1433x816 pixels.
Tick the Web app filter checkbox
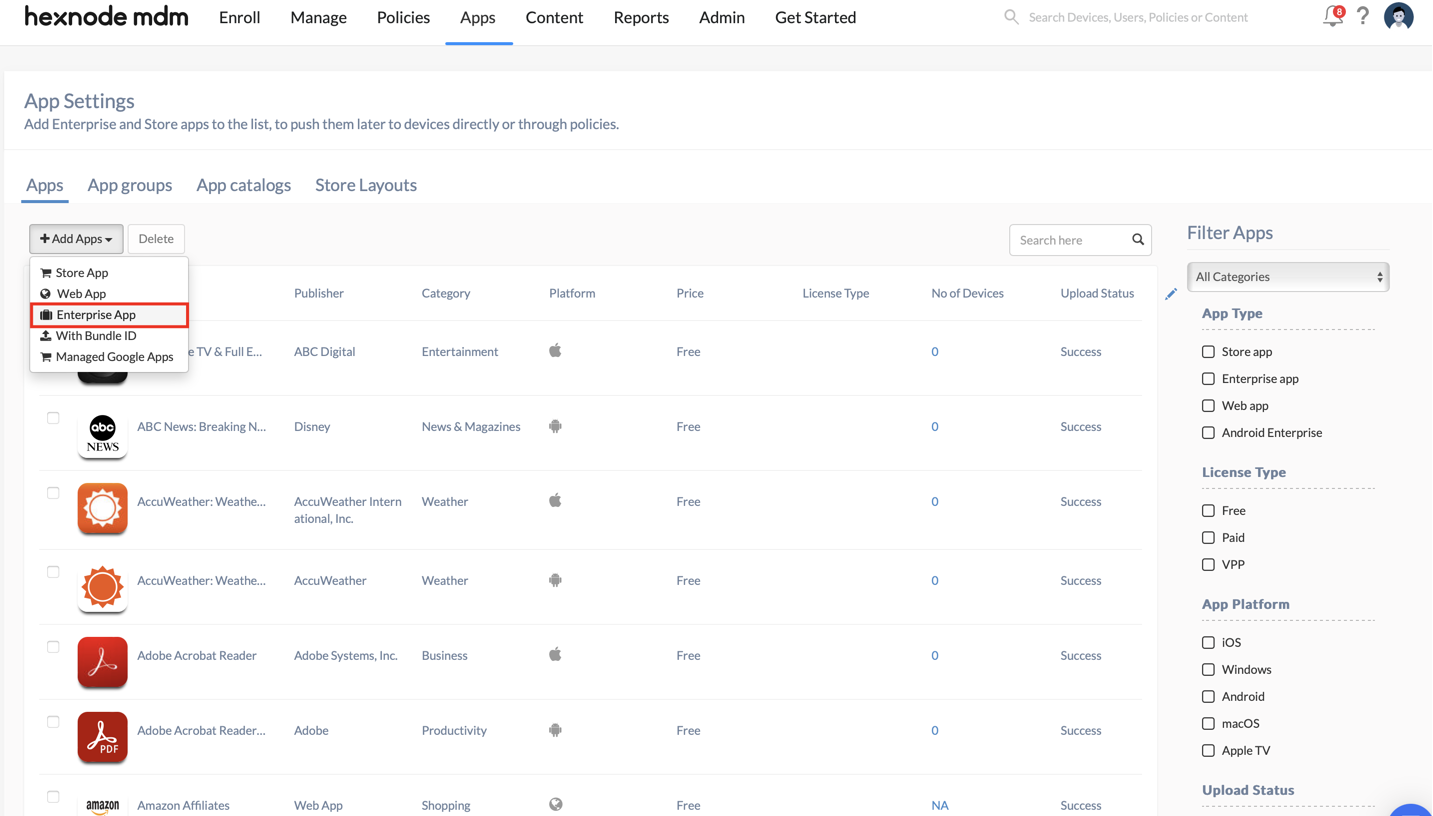tap(1208, 406)
